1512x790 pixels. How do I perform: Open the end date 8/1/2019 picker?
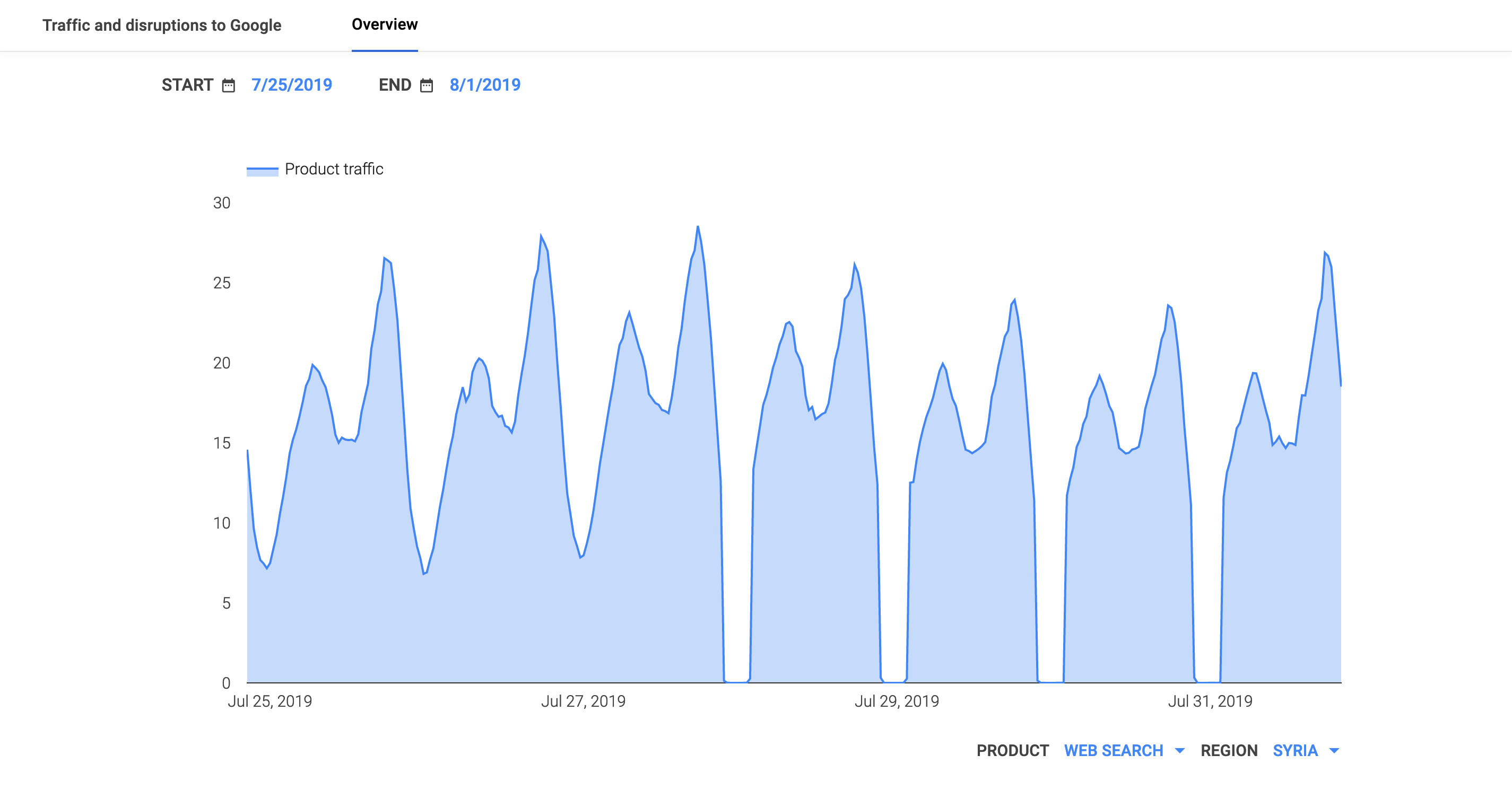click(485, 85)
